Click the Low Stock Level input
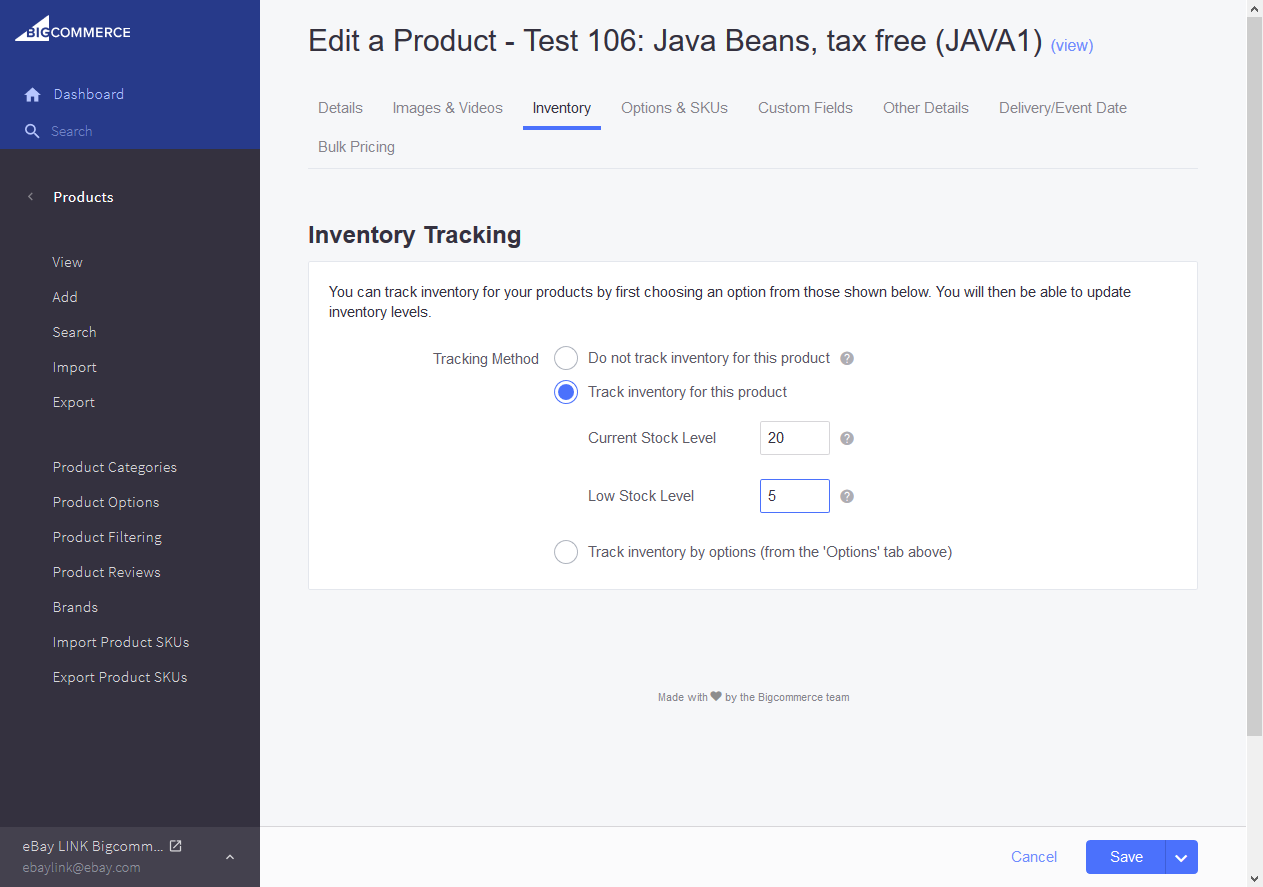Viewport: 1263px width, 887px height. (795, 496)
